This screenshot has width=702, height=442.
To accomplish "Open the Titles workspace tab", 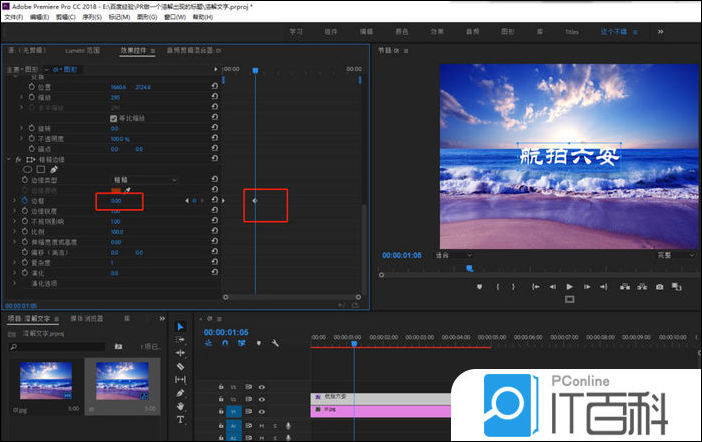I will 572,32.
